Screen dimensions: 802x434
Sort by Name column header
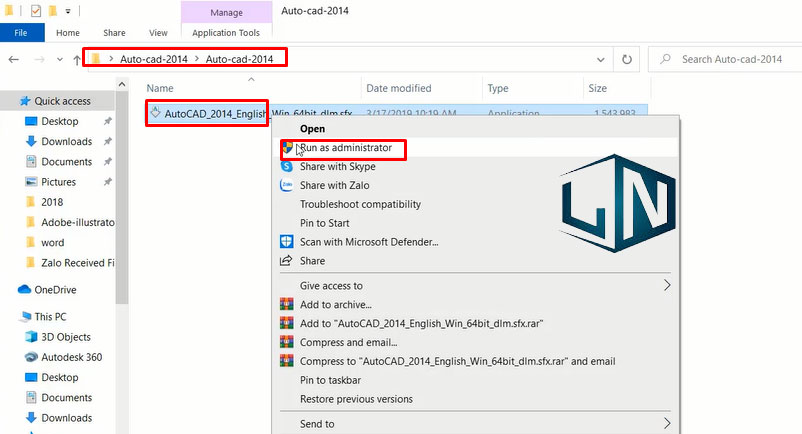coord(160,88)
